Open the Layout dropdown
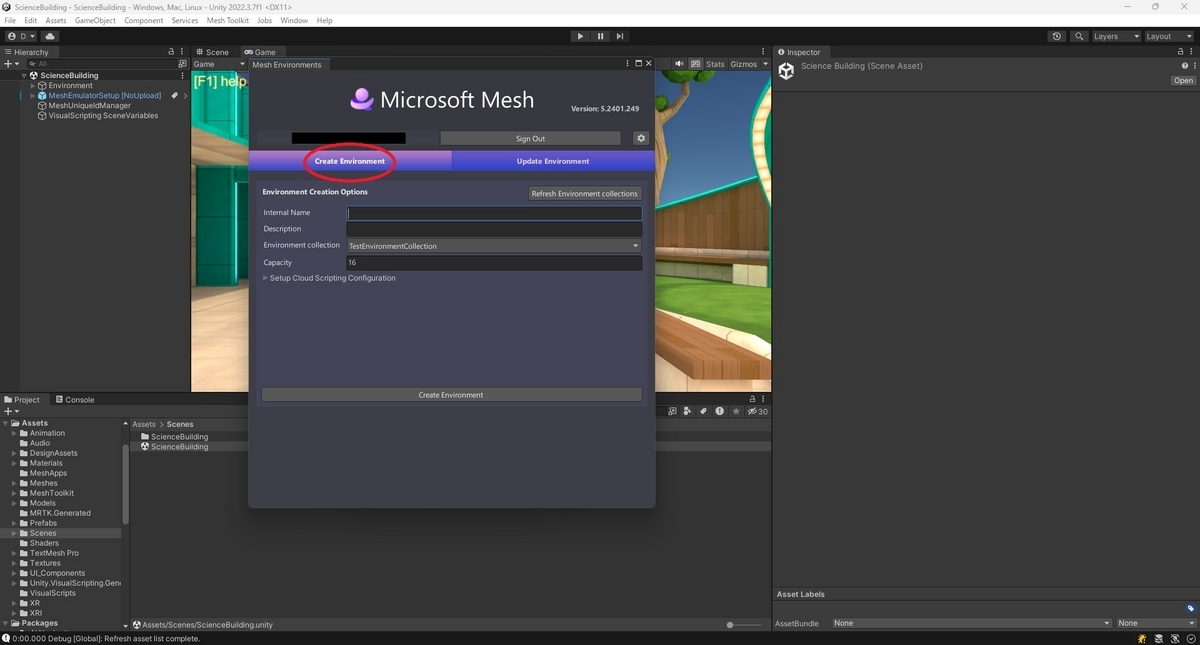 pyautogui.click(x=1168, y=36)
